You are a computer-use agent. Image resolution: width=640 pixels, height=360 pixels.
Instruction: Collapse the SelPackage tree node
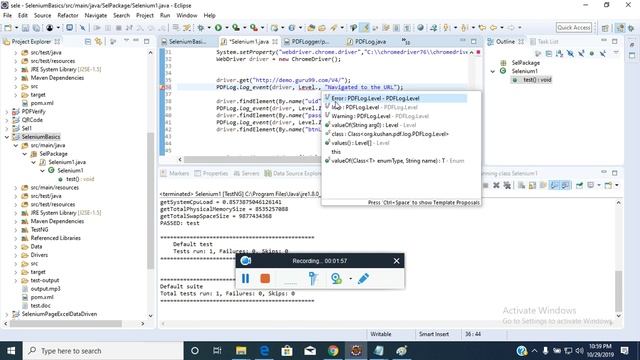(24, 154)
